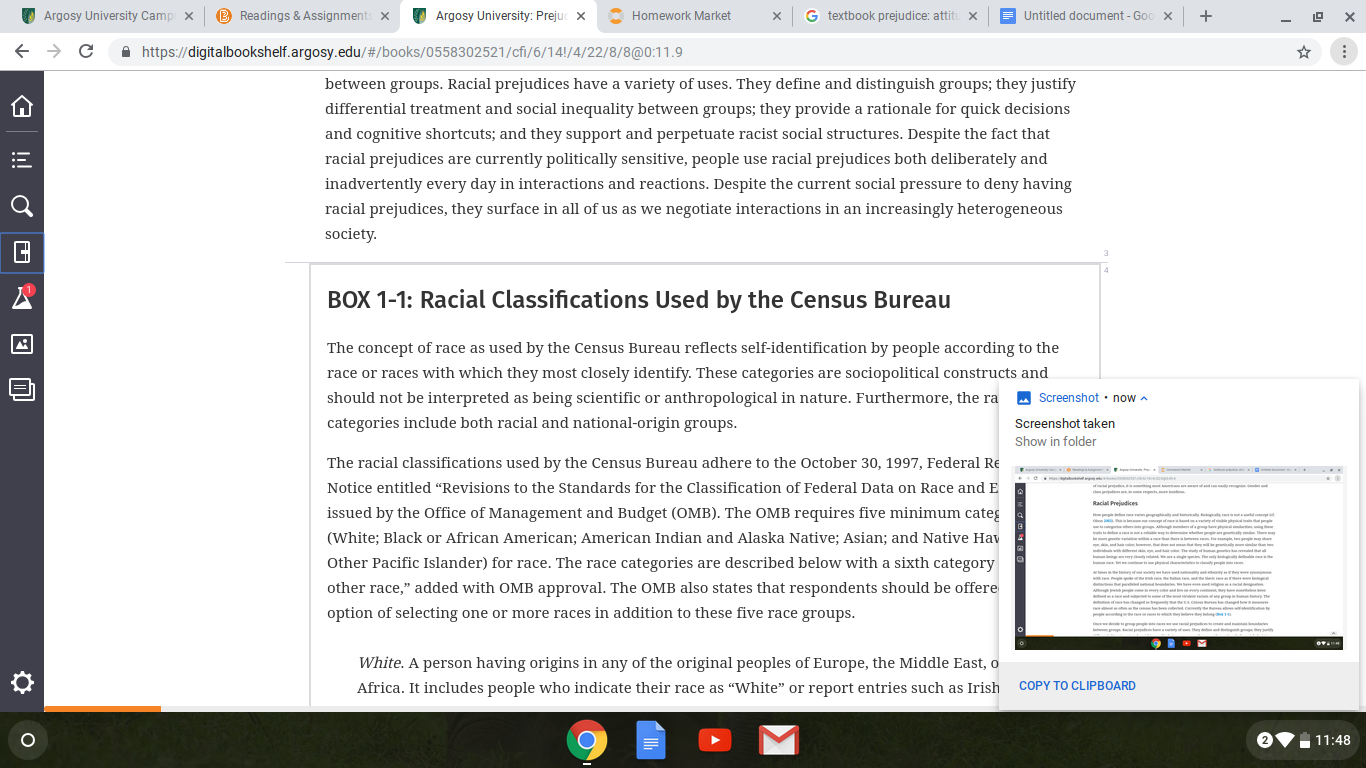Click the BOX 1-1 Racial Classifications heading
The image size is (1366, 768).
(639, 300)
